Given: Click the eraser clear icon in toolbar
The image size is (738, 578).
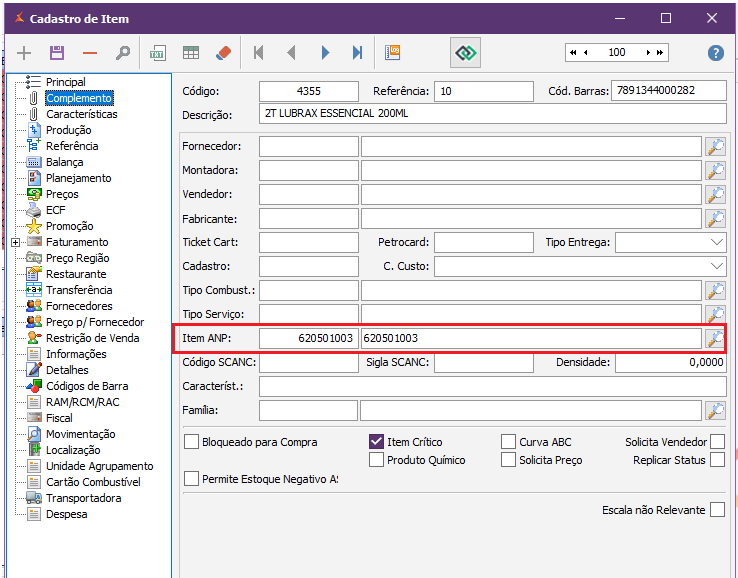Looking at the screenshot, I should click(223, 53).
